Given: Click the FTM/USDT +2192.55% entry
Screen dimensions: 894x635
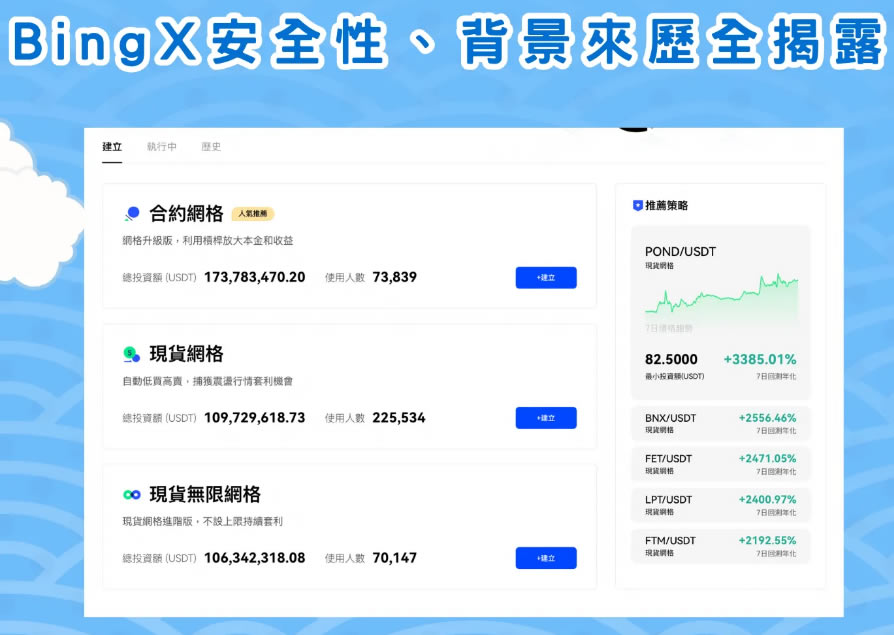Looking at the screenshot, I should (x=720, y=544).
